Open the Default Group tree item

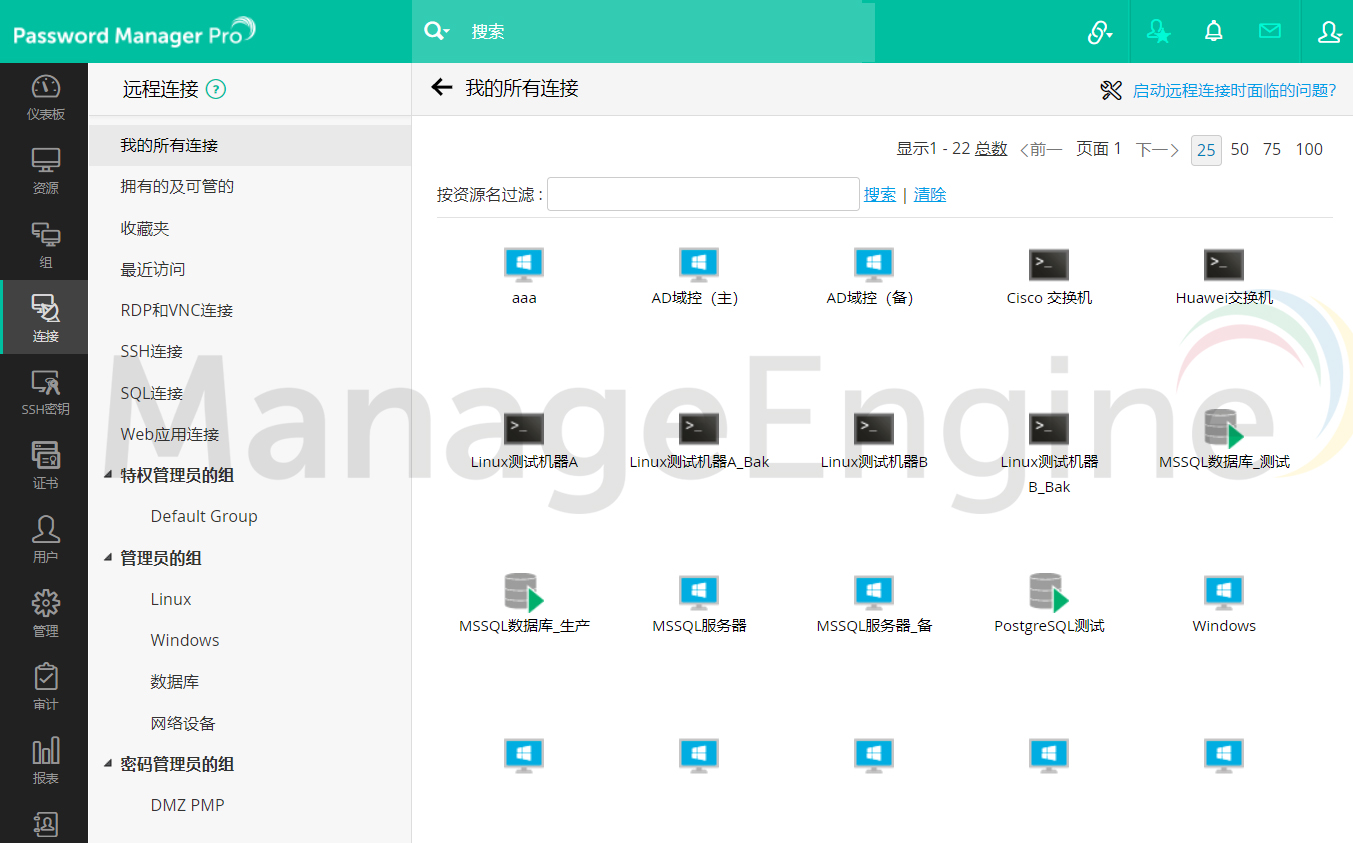[204, 516]
